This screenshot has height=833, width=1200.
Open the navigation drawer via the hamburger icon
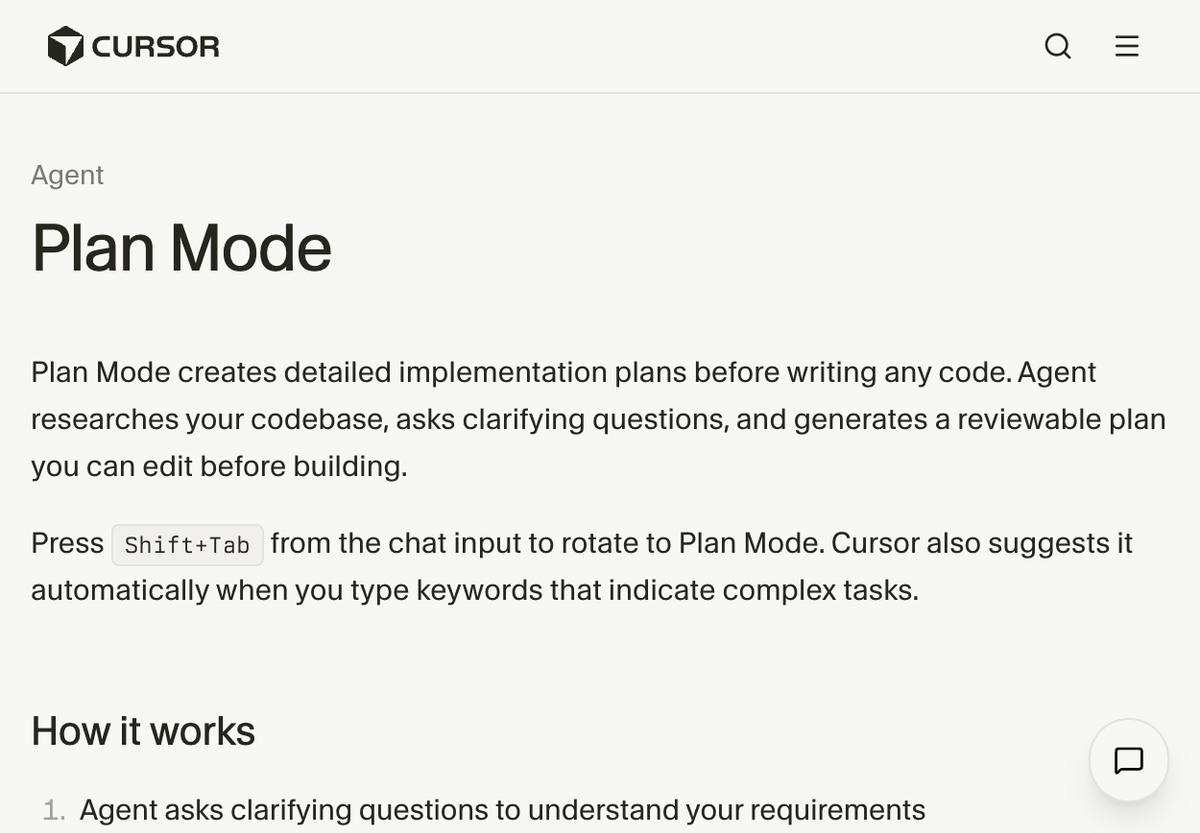pyautogui.click(x=1126, y=46)
